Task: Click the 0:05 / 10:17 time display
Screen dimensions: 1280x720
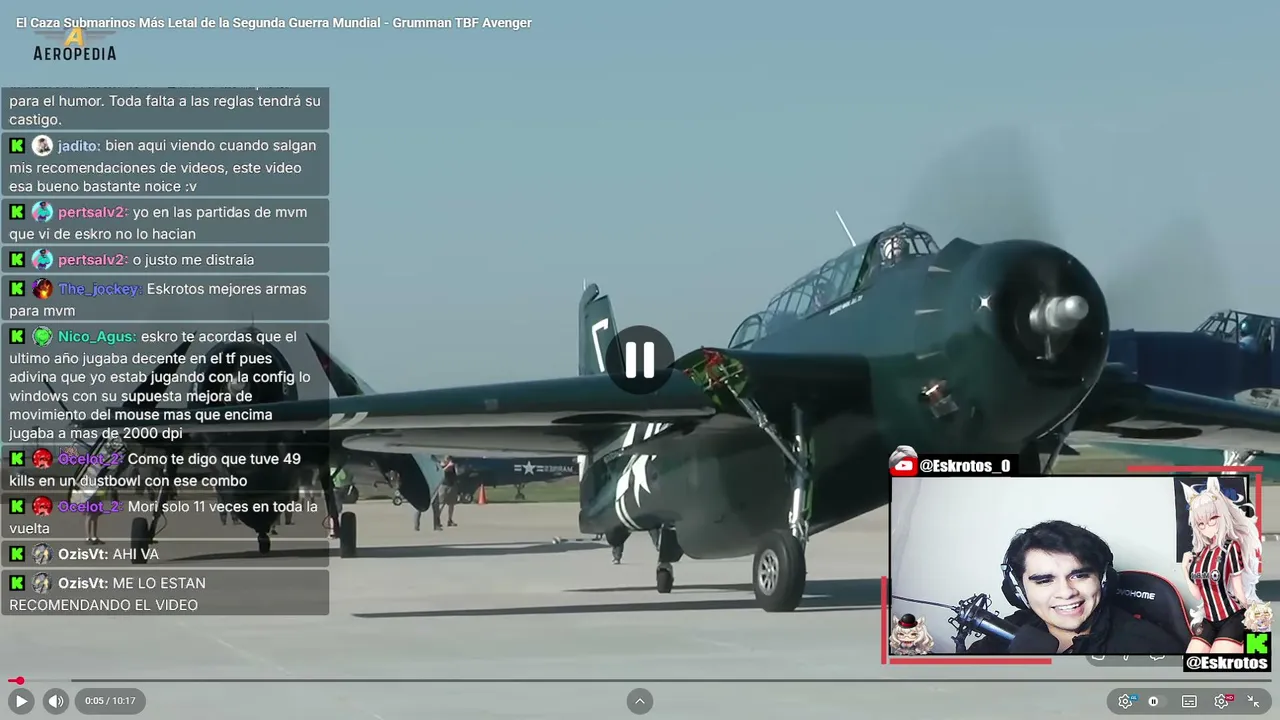Action: coord(110,701)
